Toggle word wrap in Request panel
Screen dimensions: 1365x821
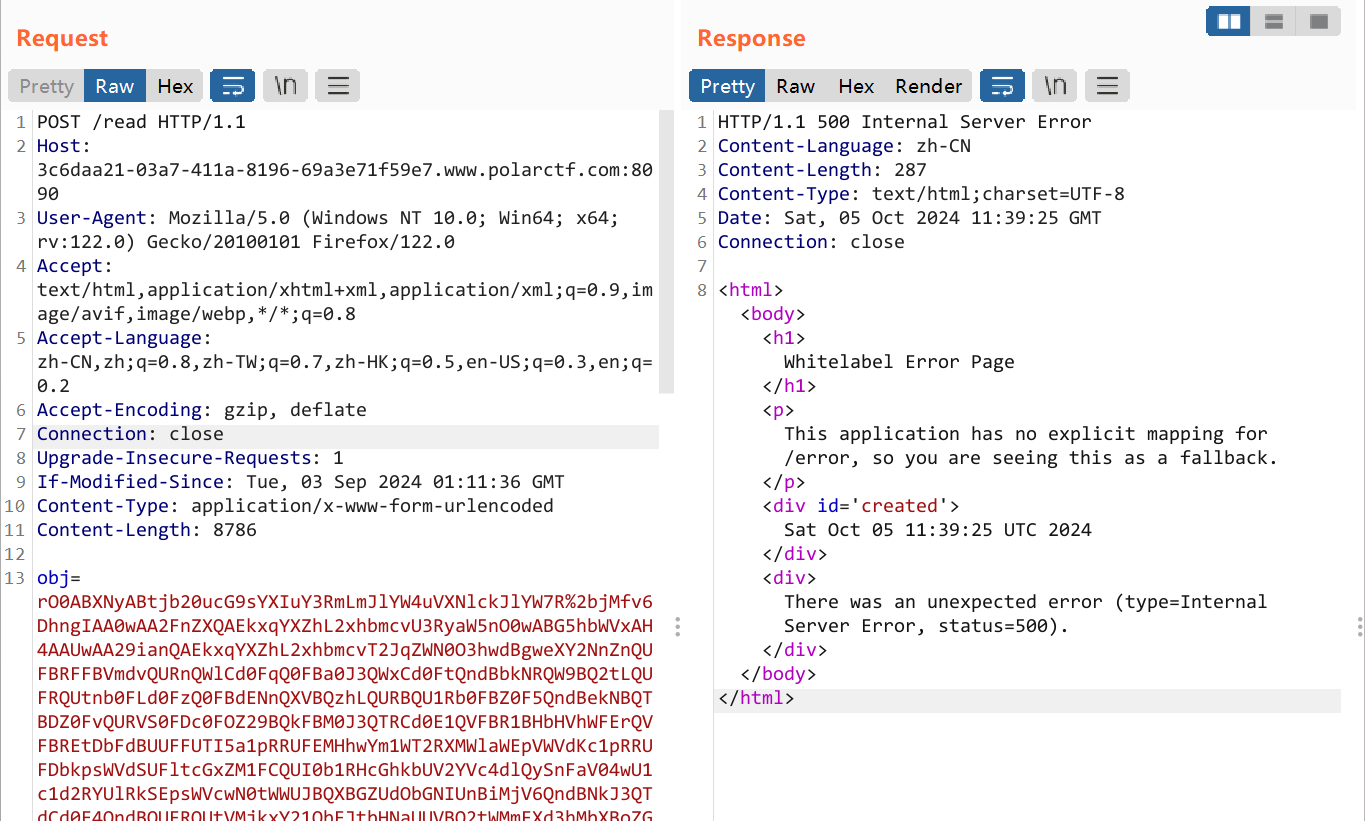pos(233,86)
